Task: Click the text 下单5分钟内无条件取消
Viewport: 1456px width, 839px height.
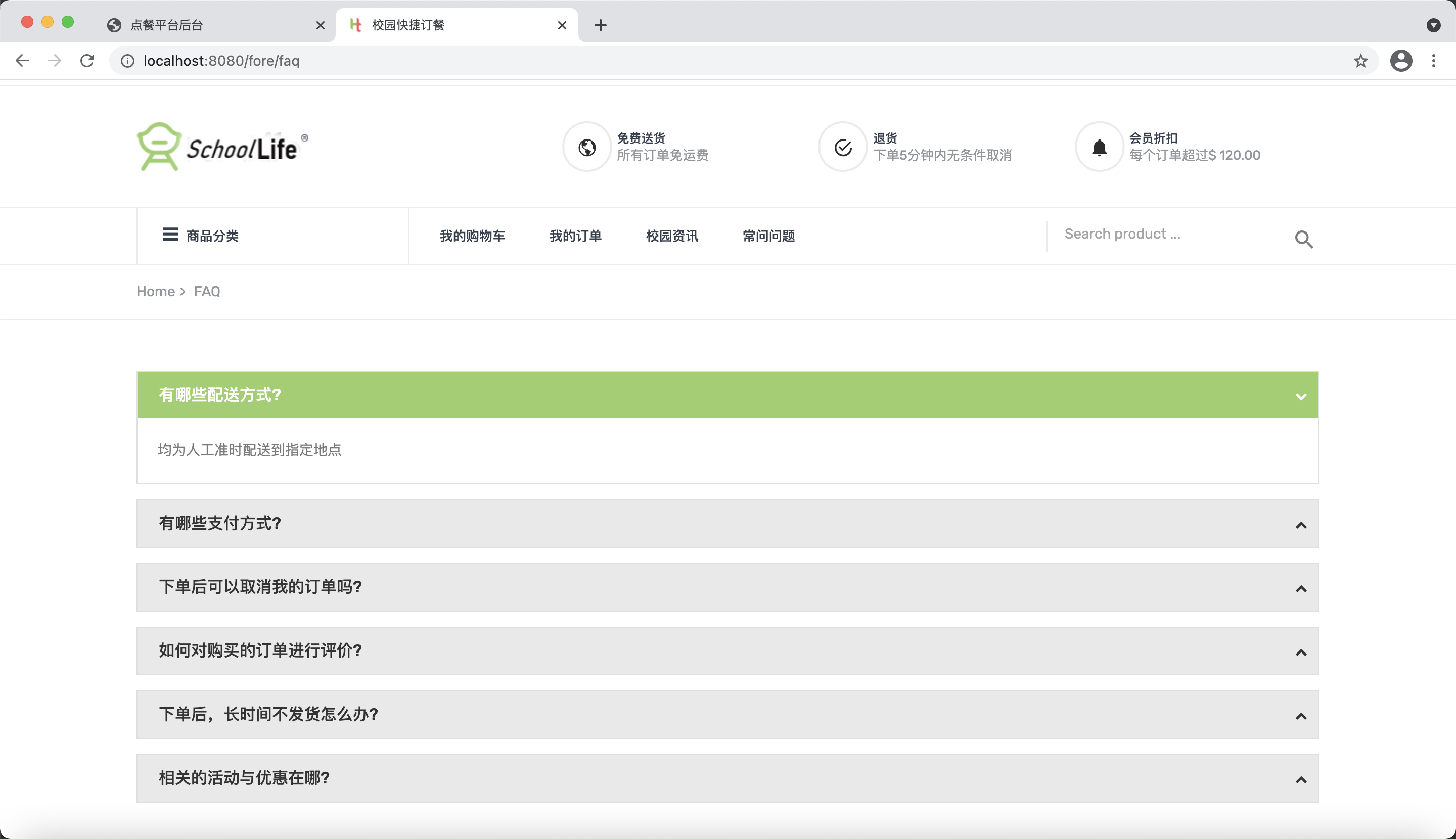Action: [942, 155]
